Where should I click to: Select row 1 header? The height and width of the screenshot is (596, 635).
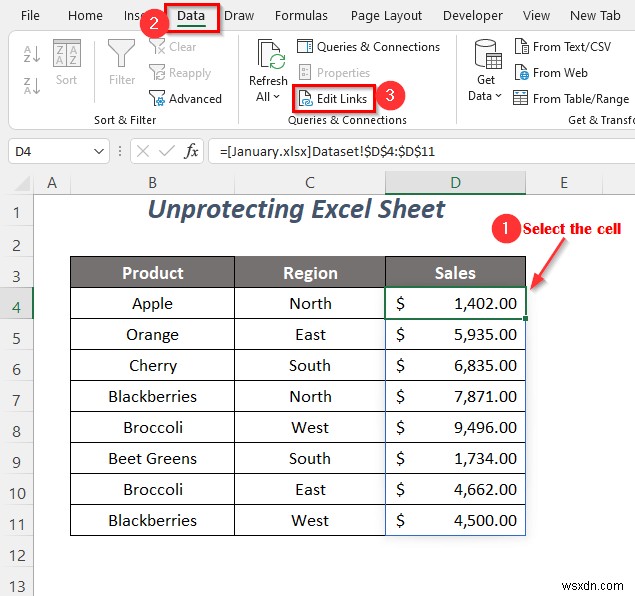click(17, 213)
